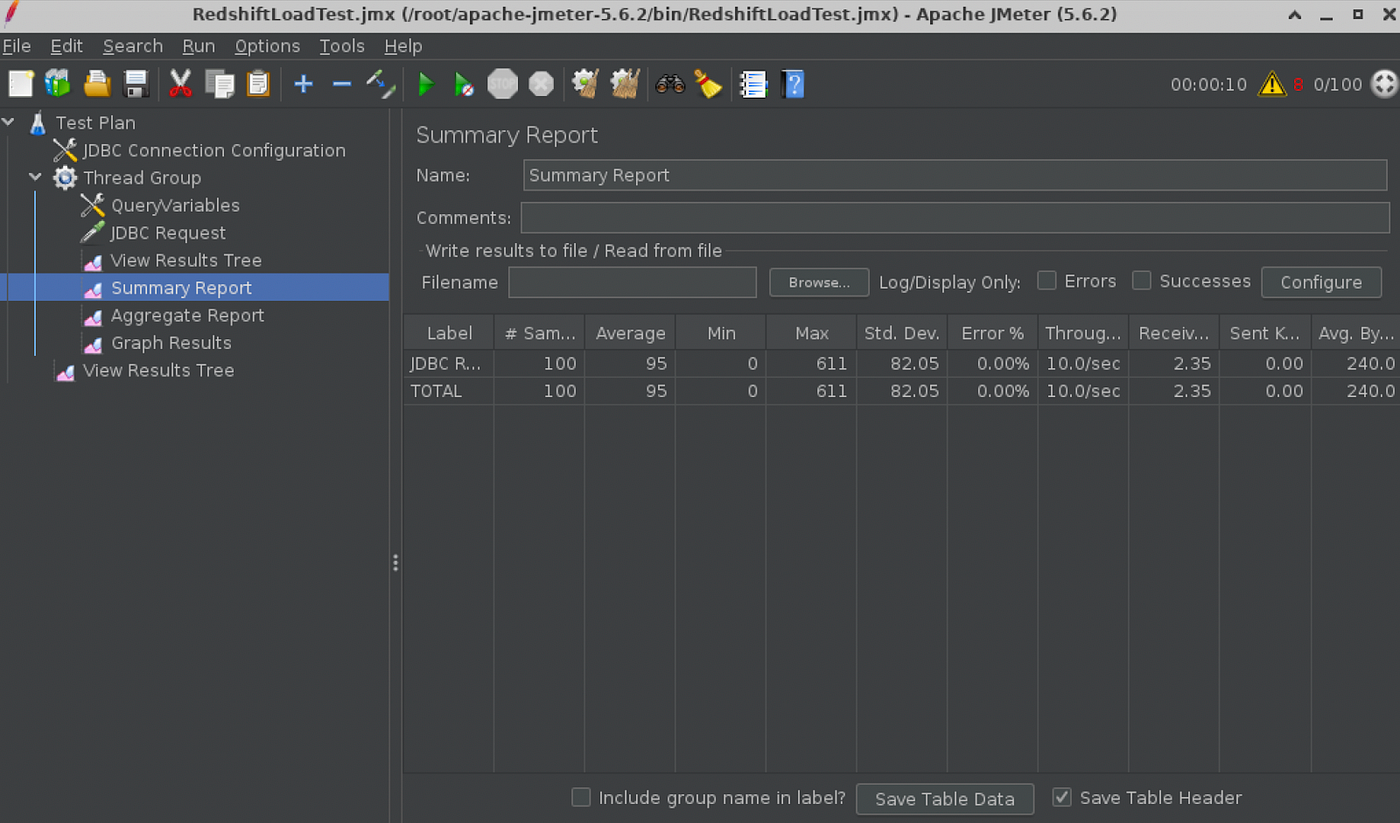Click the Filename input field

click(632, 282)
